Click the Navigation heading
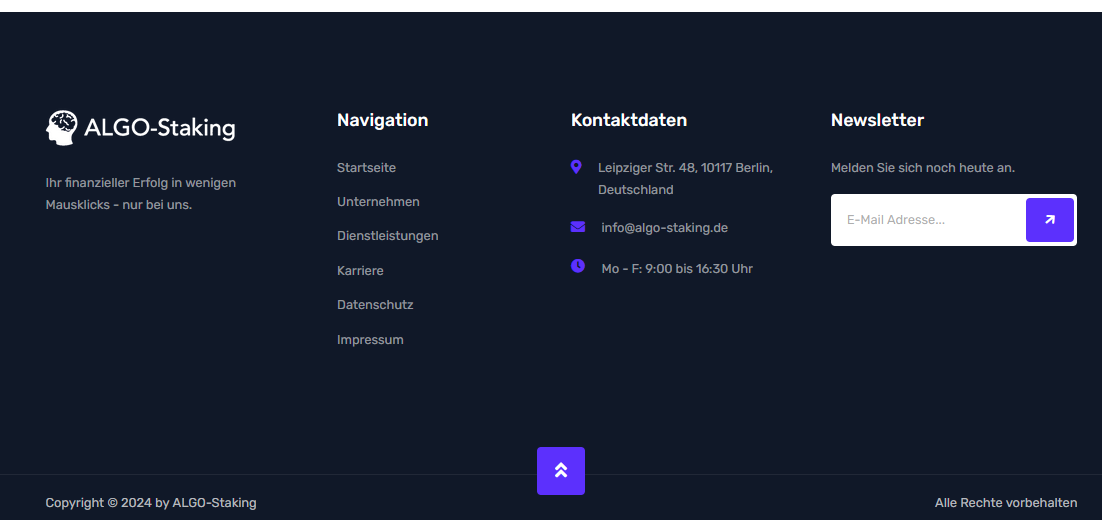The image size is (1102, 520). 382,120
